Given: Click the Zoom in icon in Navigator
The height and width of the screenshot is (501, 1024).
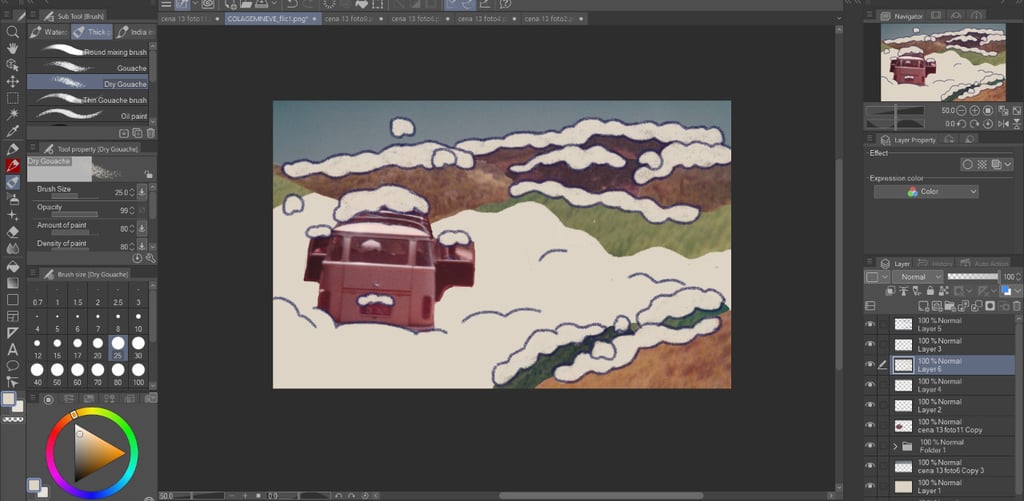Looking at the screenshot, I should pyautogui.click(x=974, y=110).
